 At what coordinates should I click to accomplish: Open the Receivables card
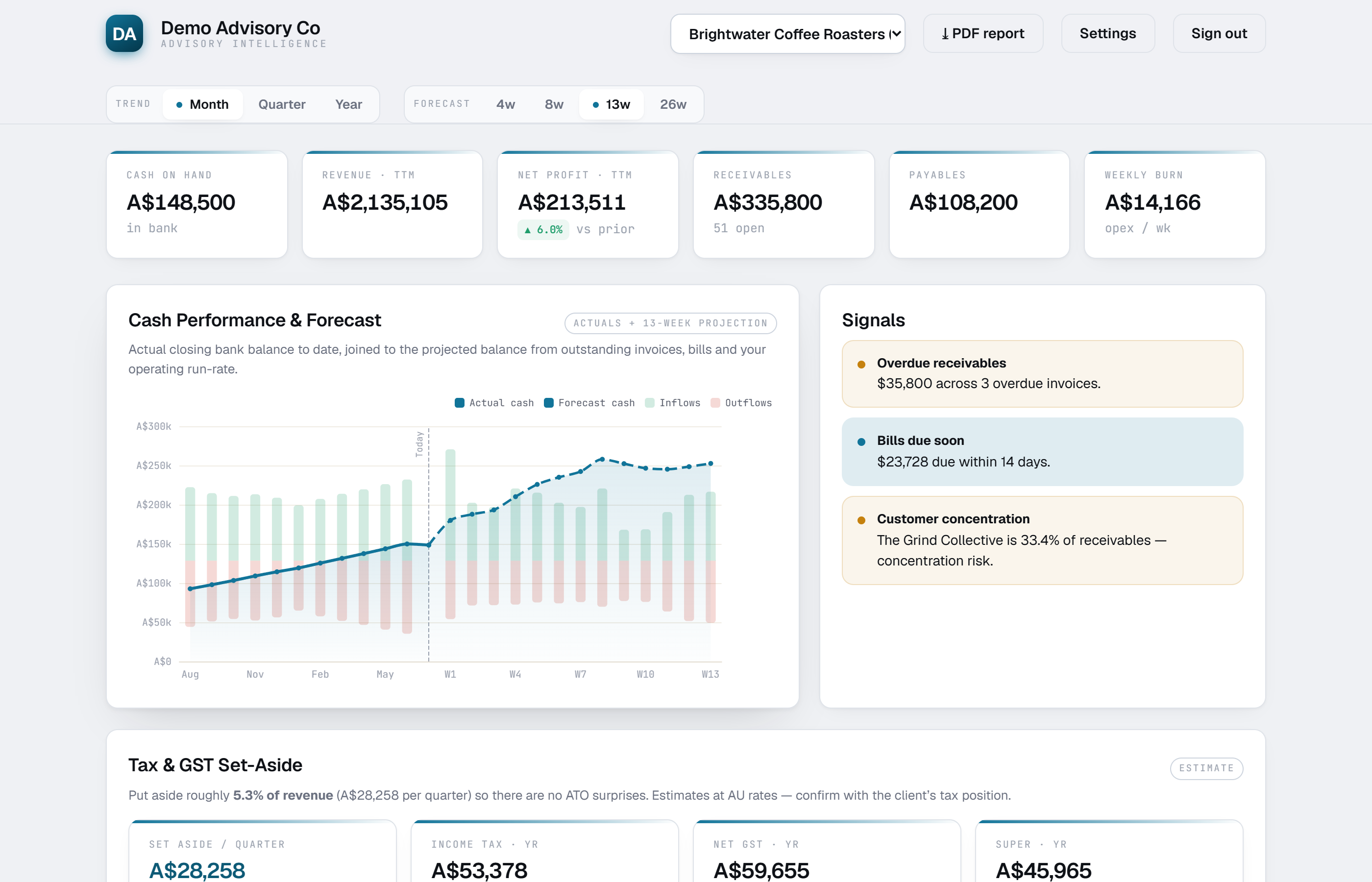click(x=784, y=204)
